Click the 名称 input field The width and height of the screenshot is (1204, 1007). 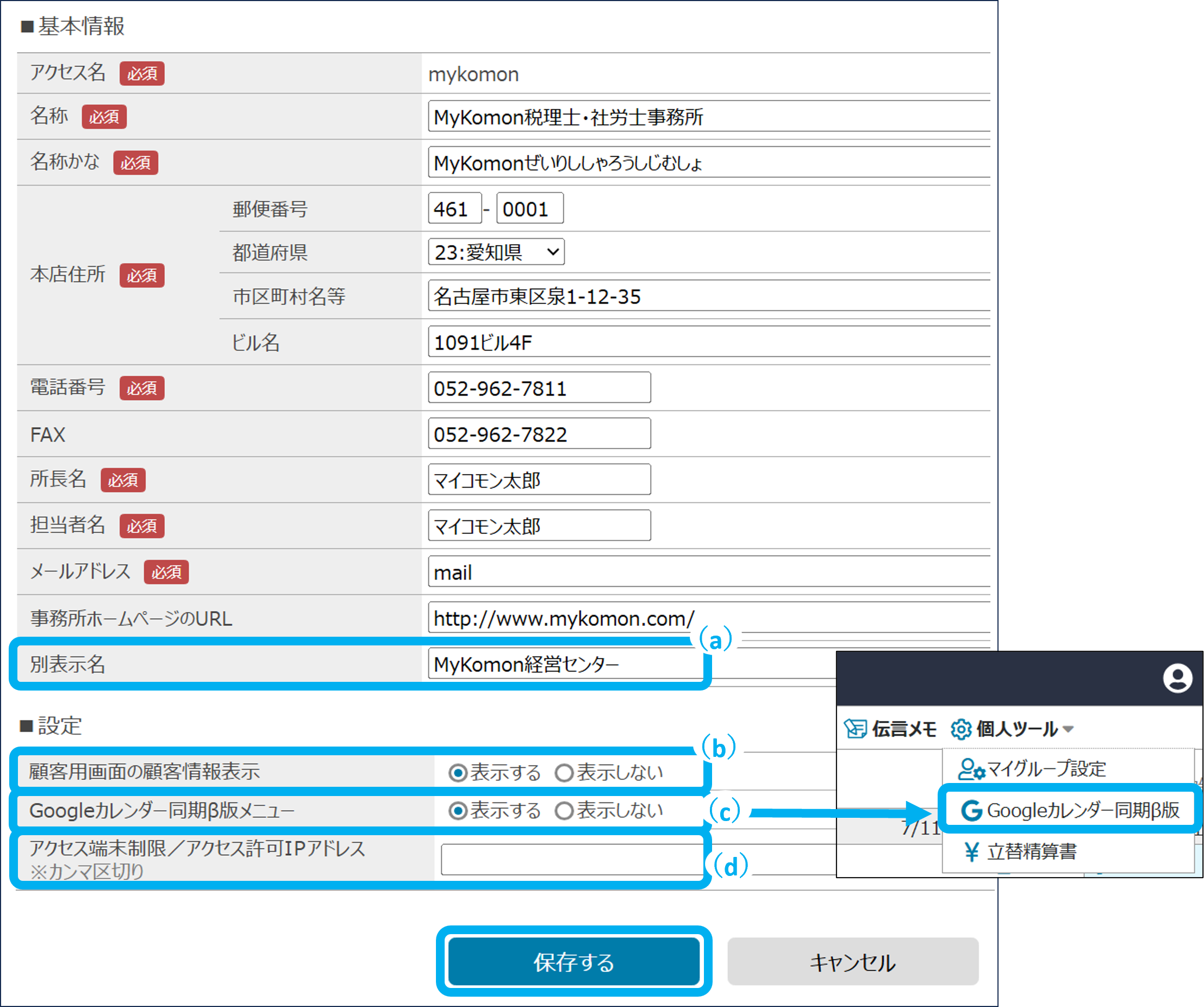point(709,116)
